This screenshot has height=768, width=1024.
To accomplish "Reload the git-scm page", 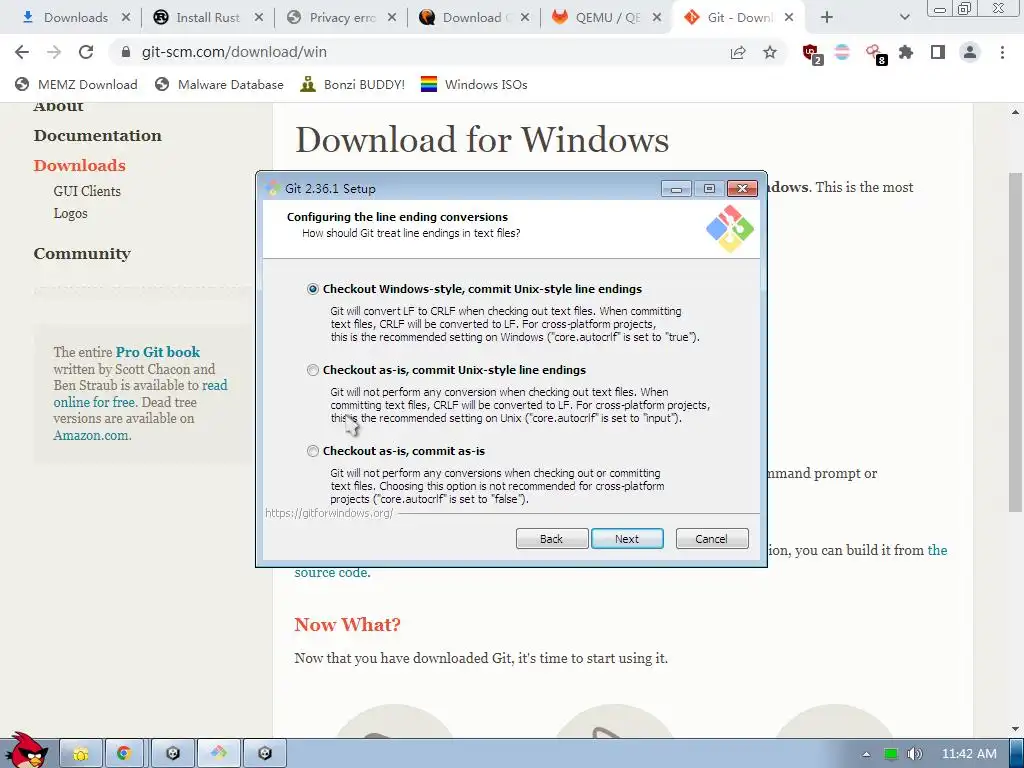I will point(86,52).
